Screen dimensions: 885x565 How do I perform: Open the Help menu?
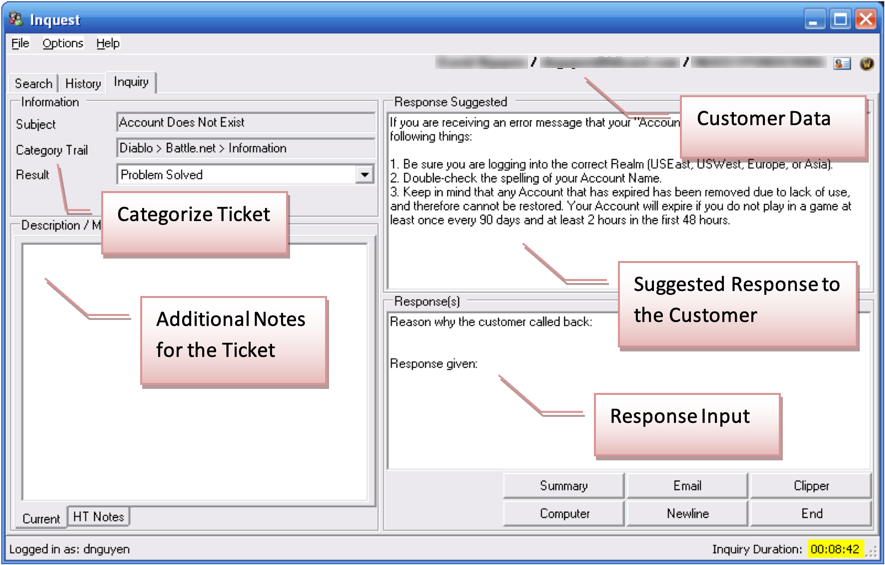pyautogui.click(x=108, y=43)
